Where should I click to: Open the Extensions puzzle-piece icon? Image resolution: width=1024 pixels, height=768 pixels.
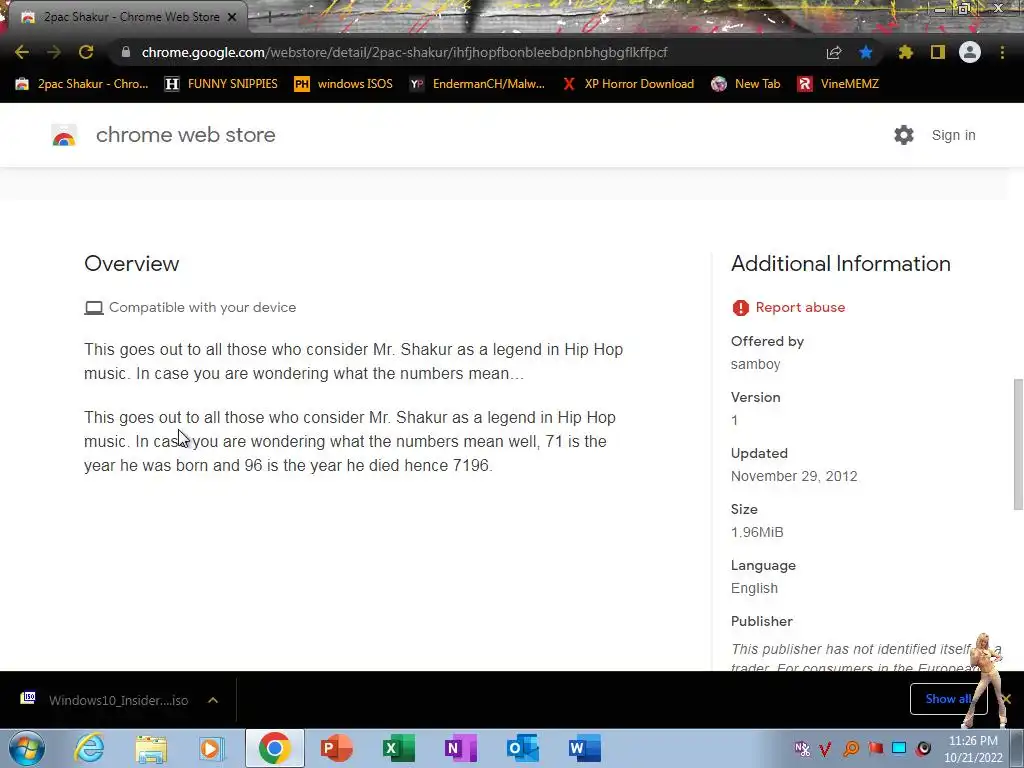pos(906,52)
